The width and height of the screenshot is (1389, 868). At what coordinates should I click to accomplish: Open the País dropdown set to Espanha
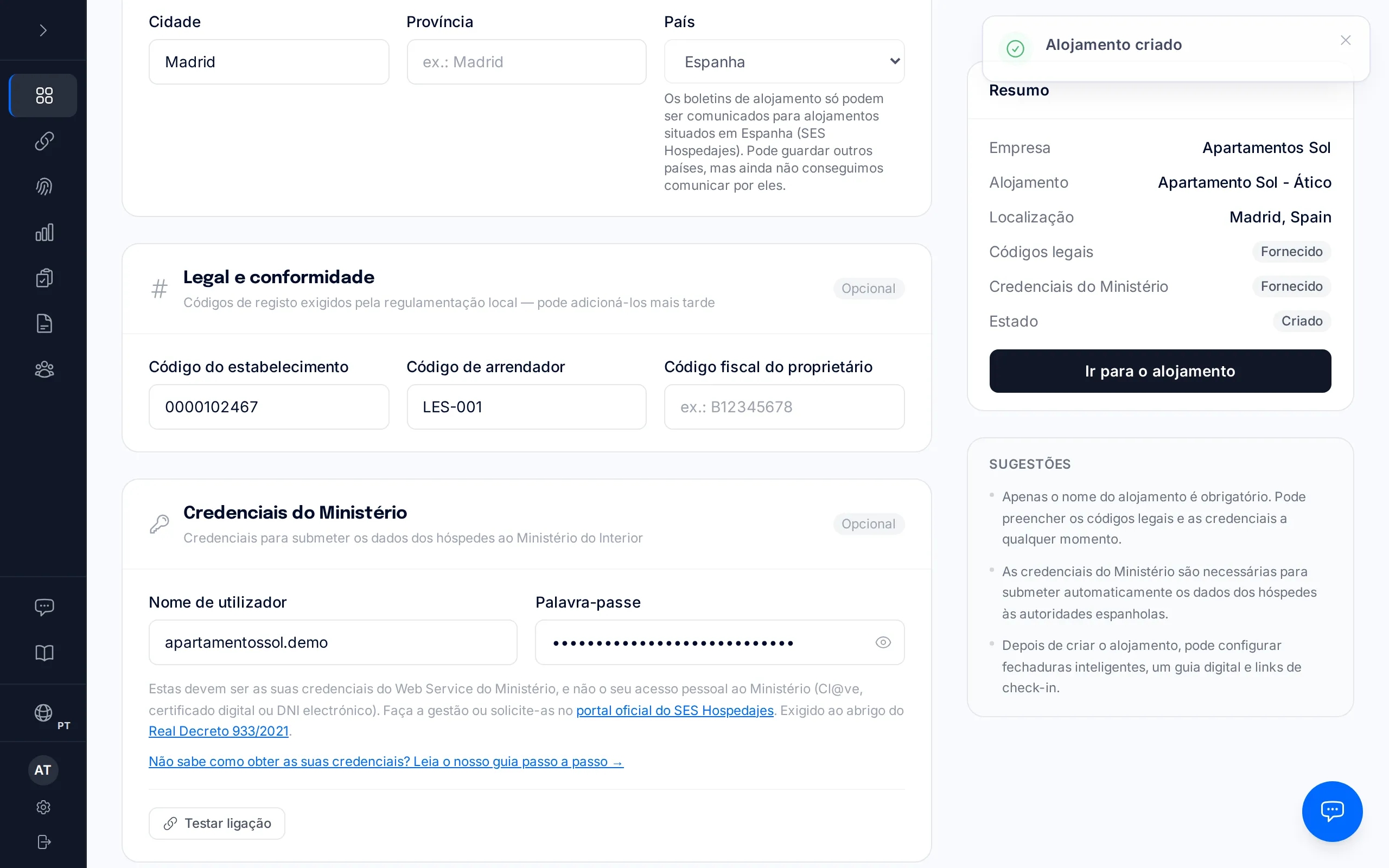tap(784, 61)
